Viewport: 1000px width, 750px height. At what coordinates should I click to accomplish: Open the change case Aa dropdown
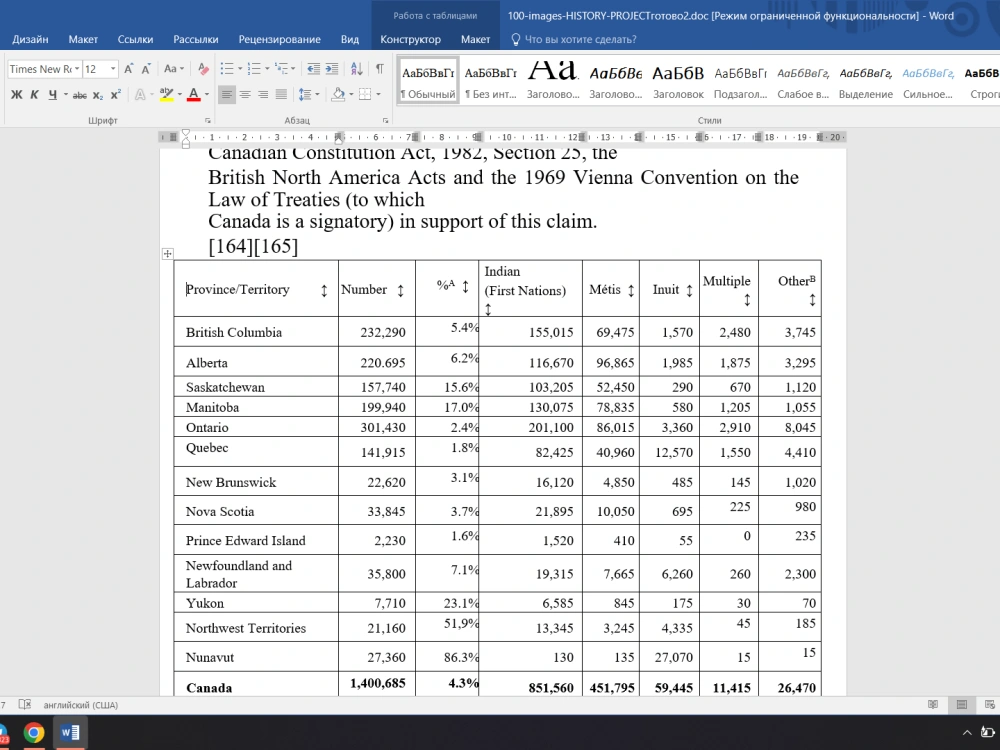tap(173, 69)
